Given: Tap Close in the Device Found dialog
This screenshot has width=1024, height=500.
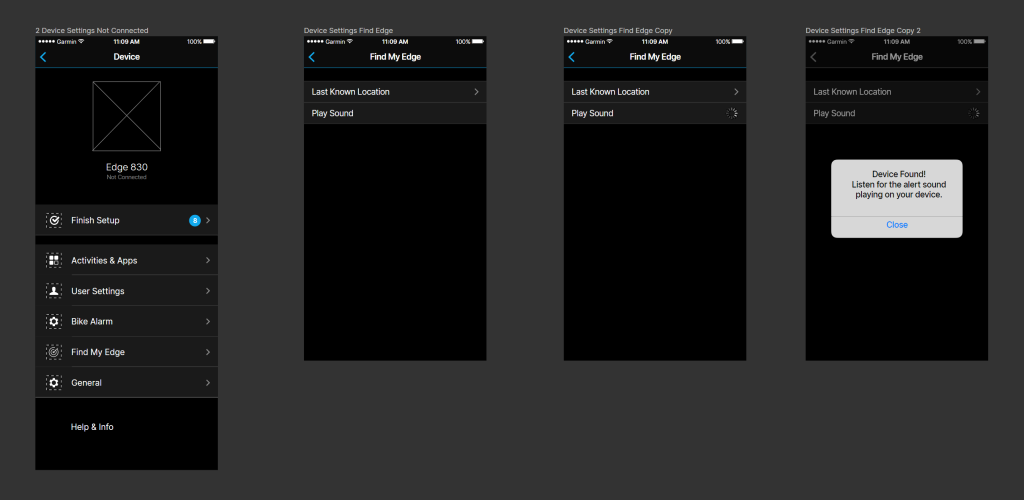Looking at the screenshot, I should pos(897,225).
